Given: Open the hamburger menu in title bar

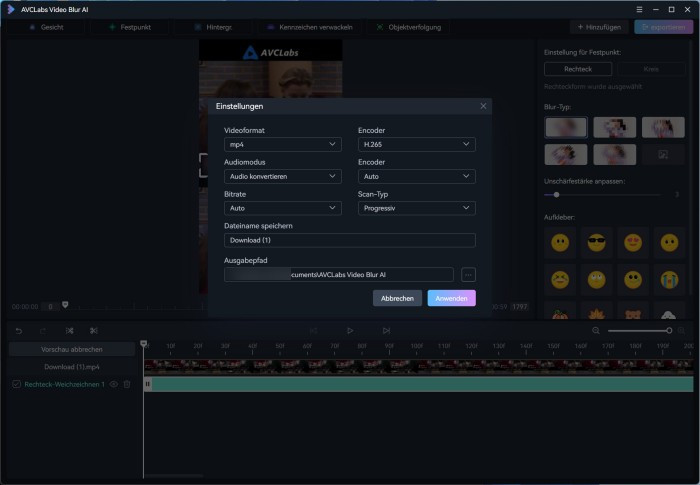Looking at the screenshot, I should pyautogui.click(x=639, y=9).
